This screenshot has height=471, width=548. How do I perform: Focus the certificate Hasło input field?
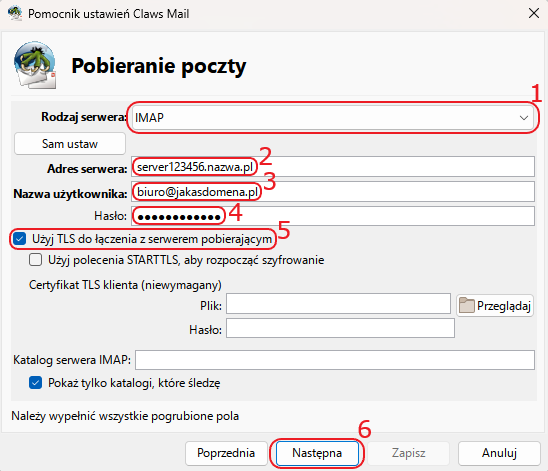(340, 328)
